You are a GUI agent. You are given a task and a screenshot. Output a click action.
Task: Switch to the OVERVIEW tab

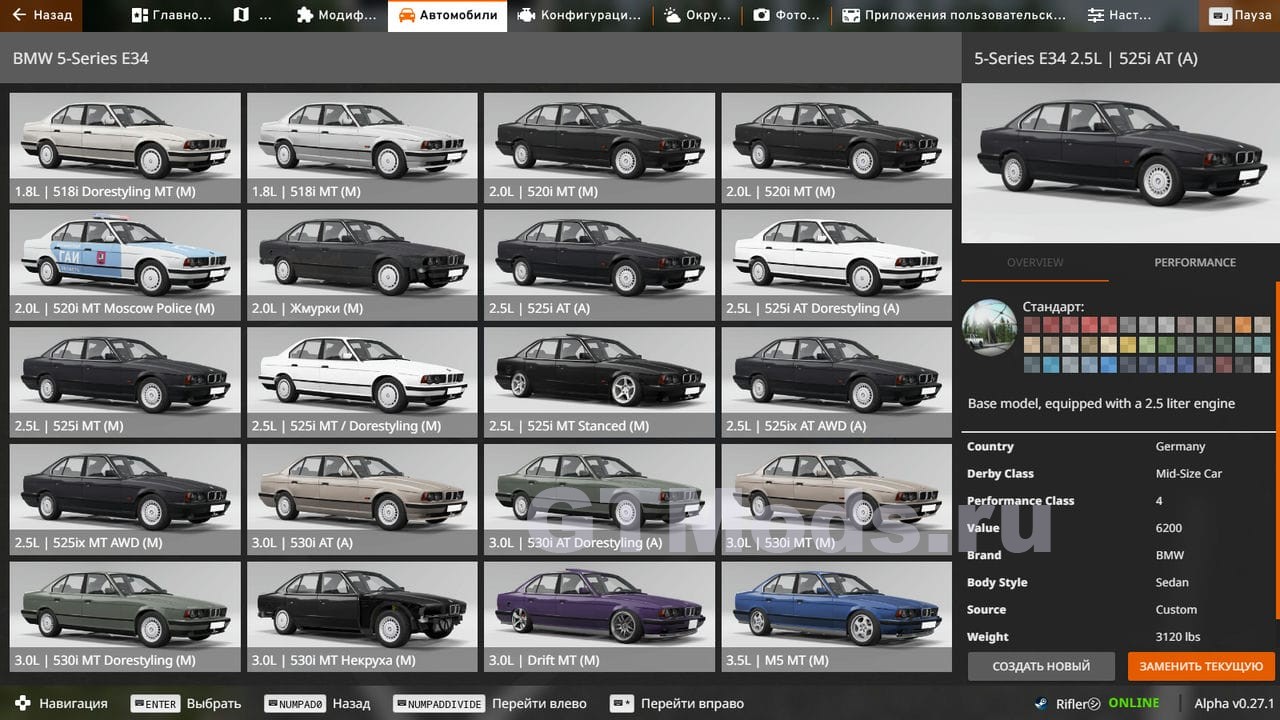point(1035,262)
